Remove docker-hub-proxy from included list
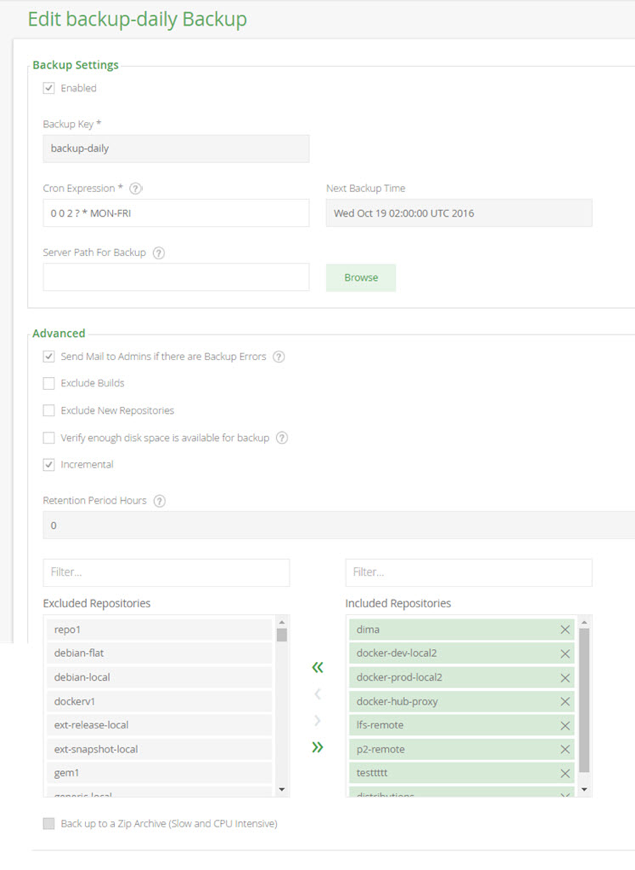 tap(565, 702)
